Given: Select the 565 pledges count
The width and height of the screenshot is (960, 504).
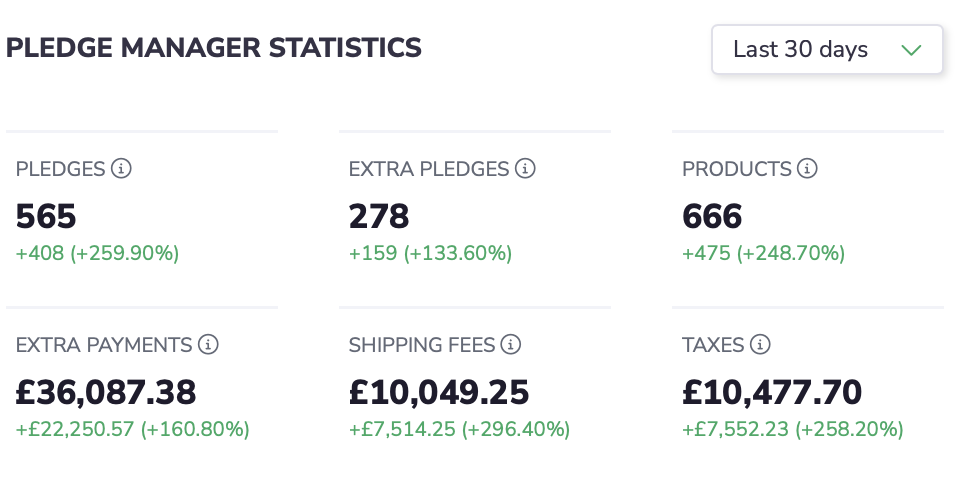Looking at the screenshot, I should 46,216.
